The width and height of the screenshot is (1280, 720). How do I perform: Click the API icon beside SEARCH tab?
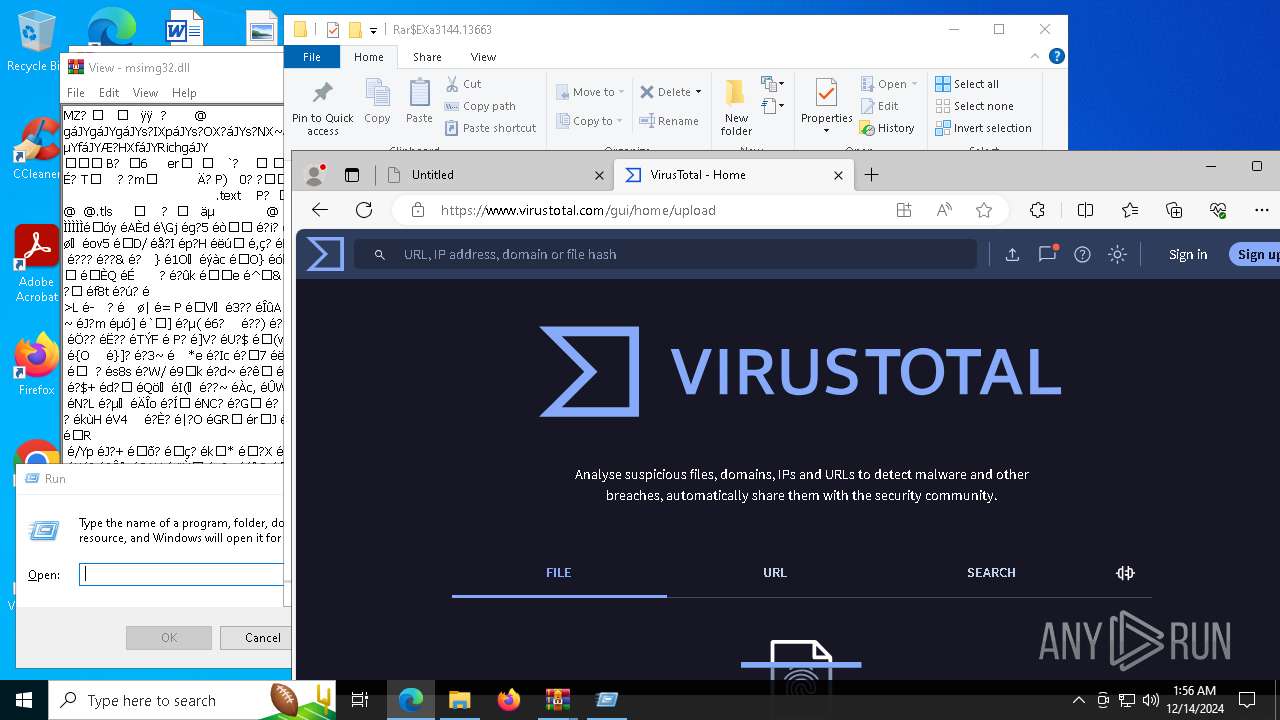(x=1125, y=573)
